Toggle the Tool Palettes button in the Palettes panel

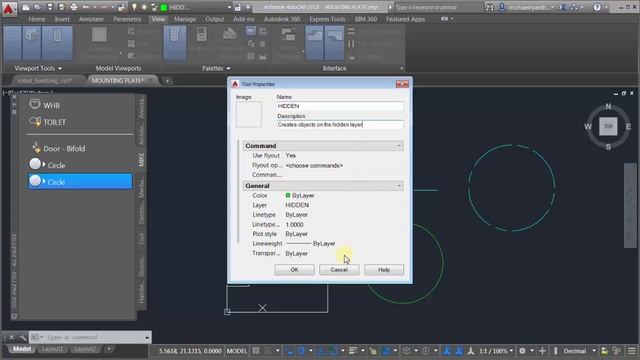click(175, 43)
